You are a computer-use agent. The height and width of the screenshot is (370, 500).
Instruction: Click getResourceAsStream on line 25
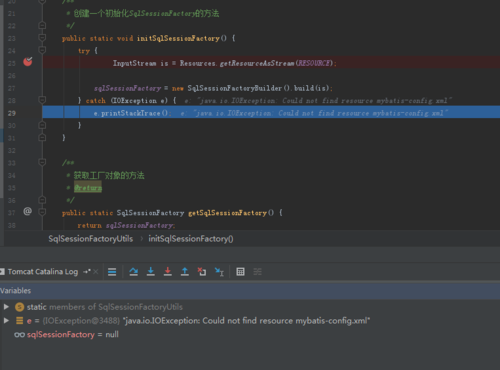pyautogui.click(x=257, y=63)
